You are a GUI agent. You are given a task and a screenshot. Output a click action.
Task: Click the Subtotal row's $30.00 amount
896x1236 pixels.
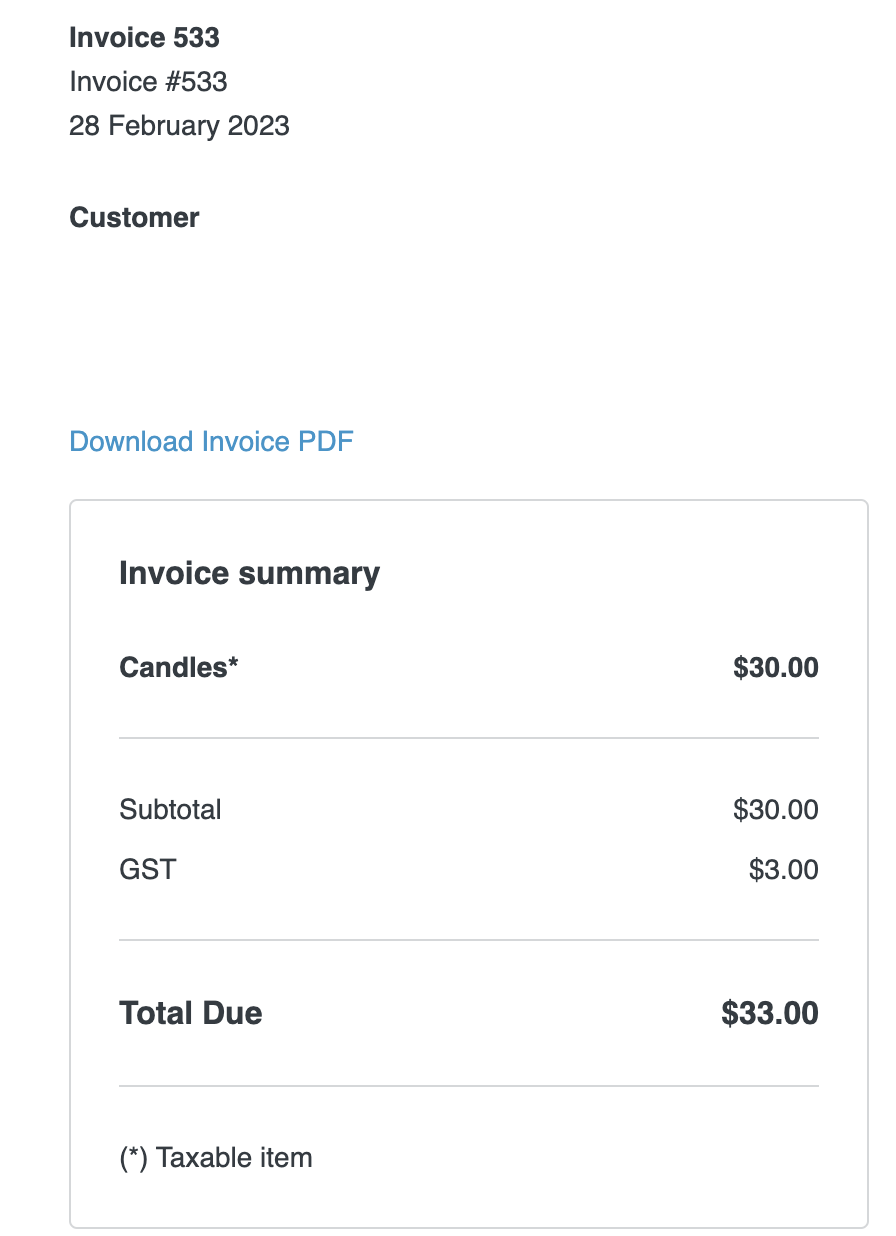(x=775, y=809)
